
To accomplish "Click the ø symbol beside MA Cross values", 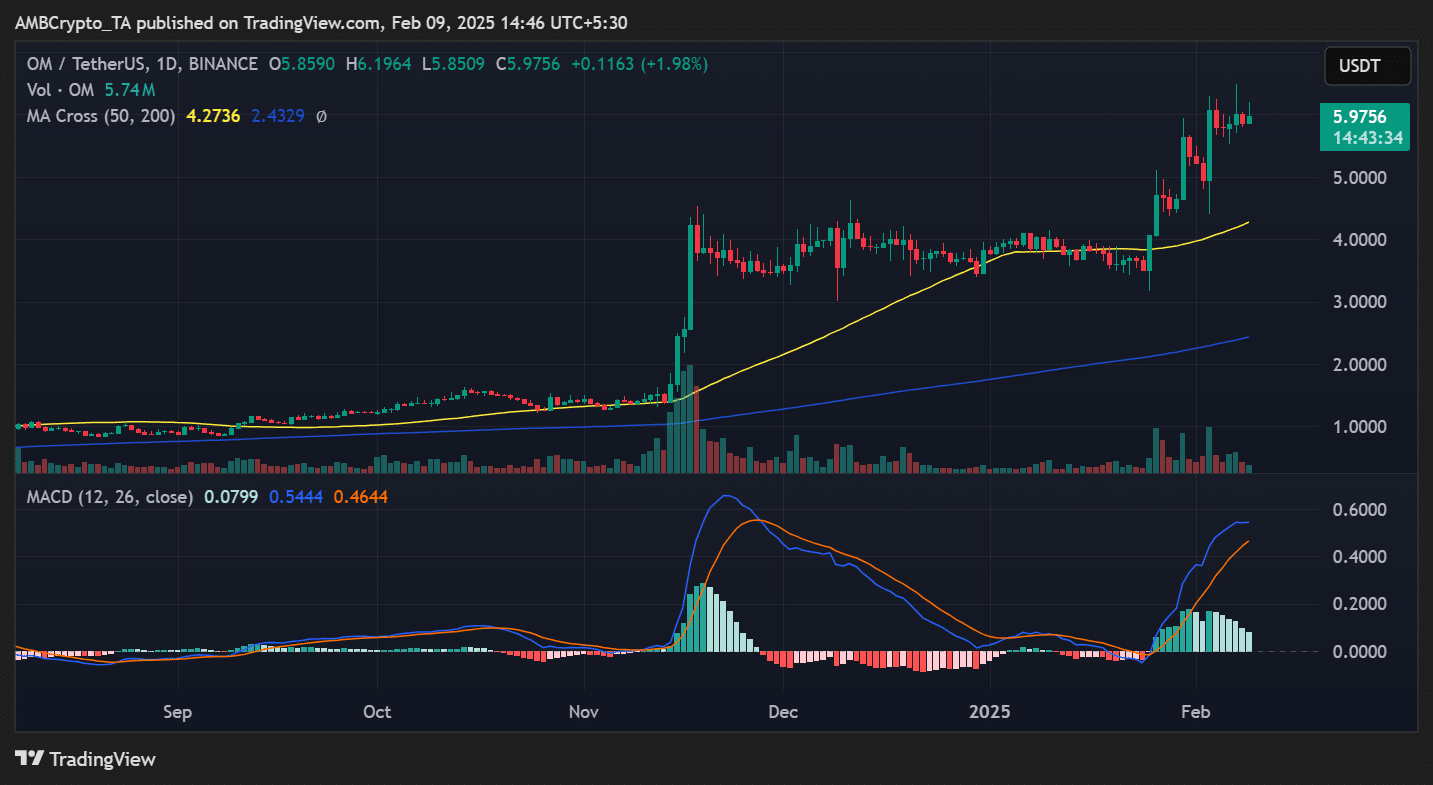I will pyautogui.click(x=321, y=116).
